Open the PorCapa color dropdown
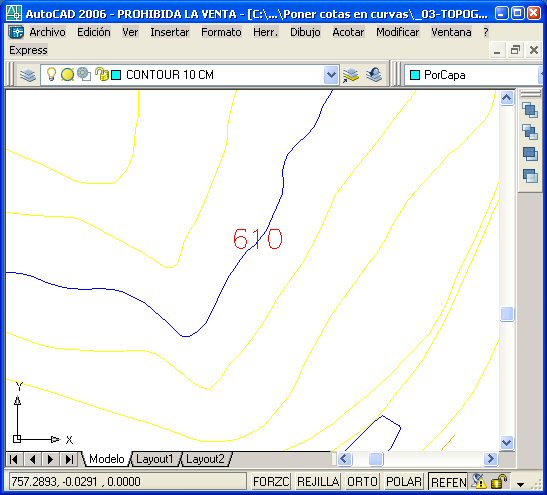This screenshot has width=547, height=495. click(x=474, y=75)
